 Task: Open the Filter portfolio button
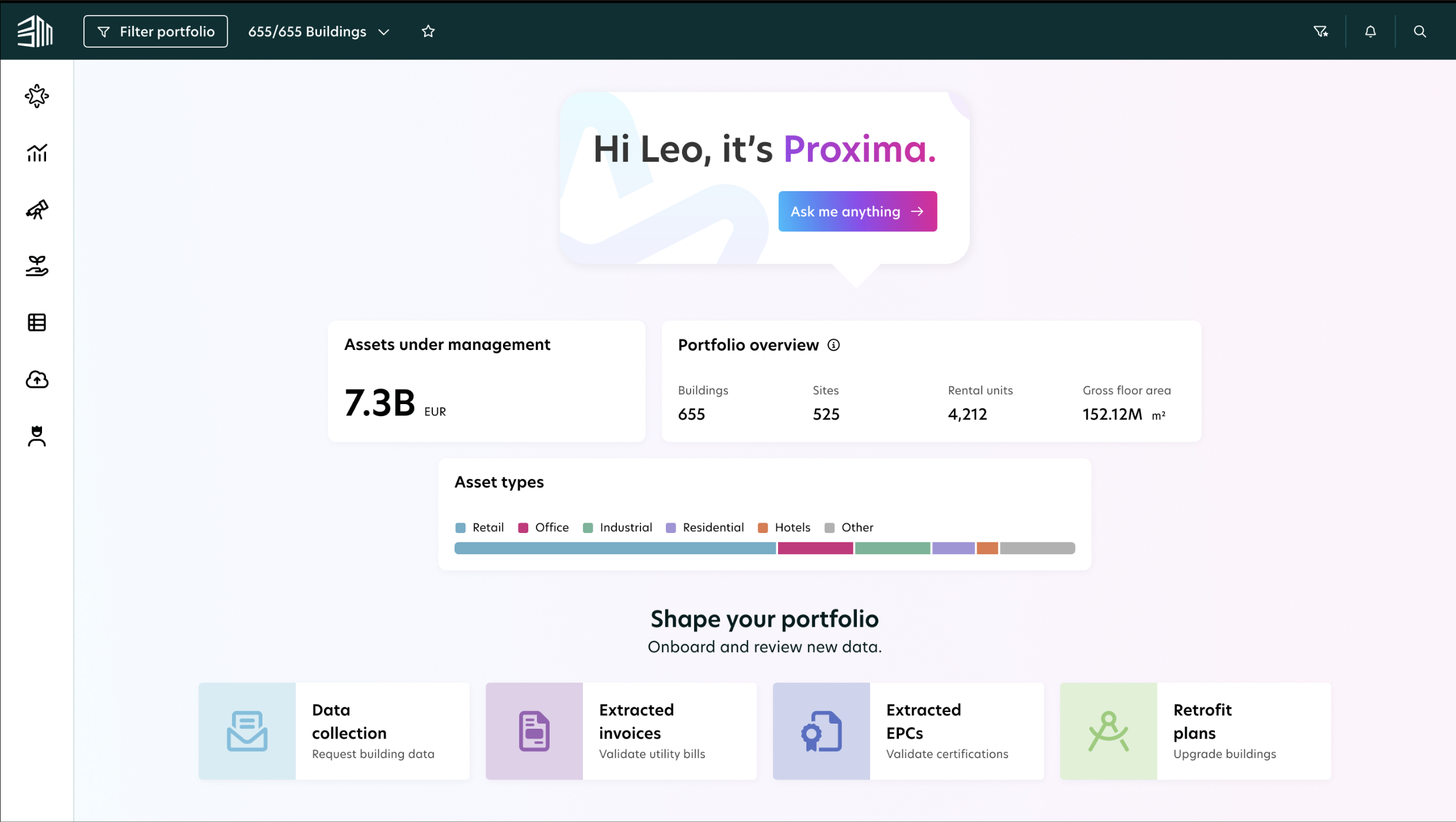coord(155,31)
